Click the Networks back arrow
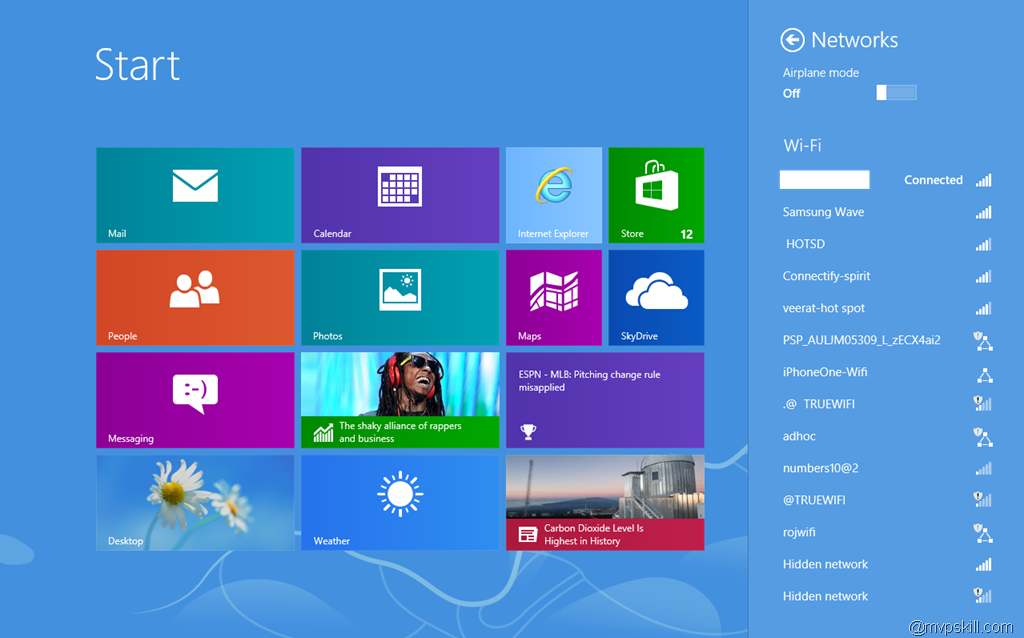The image size is (1024, 638). click(792, 40)
